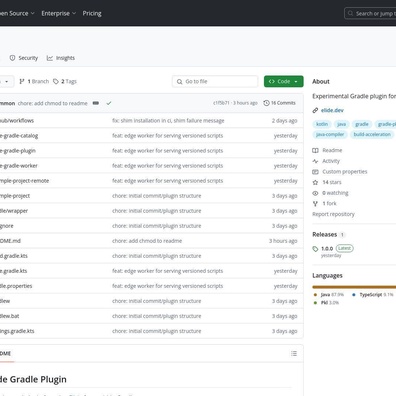Expand the green Code dropdown button
The height and width of the screenshot is (396, 396).
(284, 81)
